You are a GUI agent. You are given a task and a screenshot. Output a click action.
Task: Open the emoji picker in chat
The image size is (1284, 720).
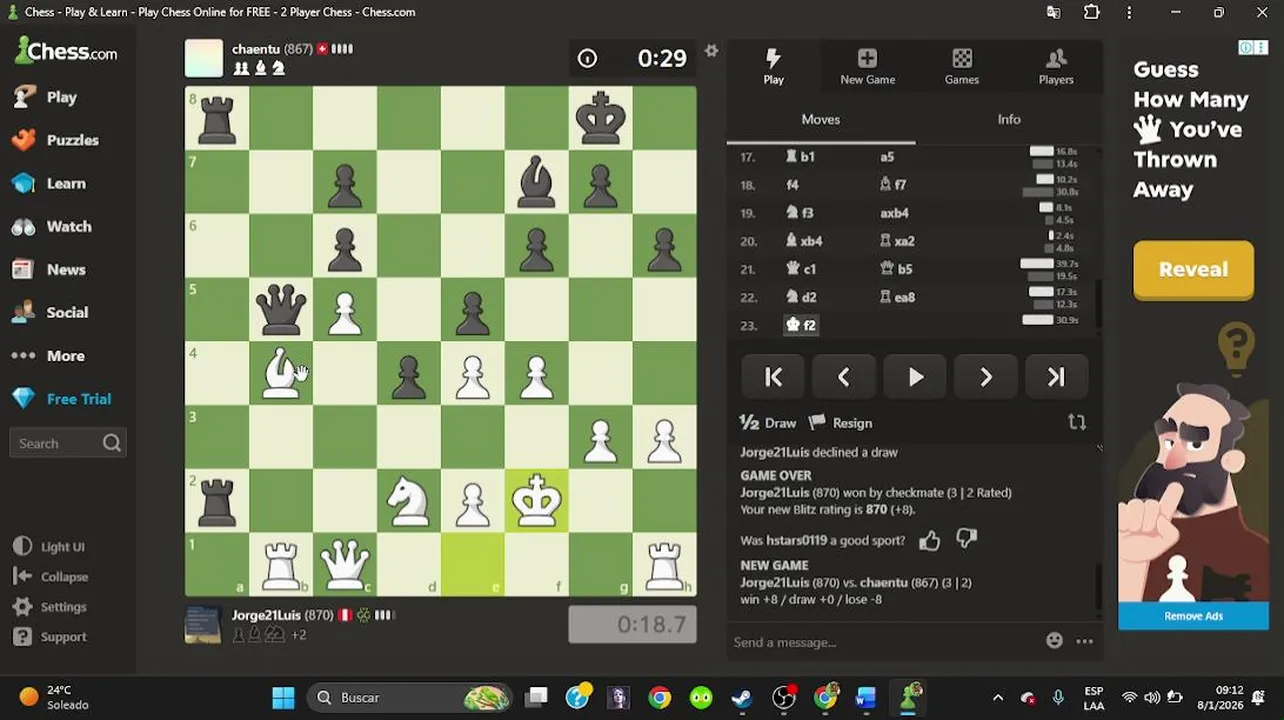[x=1054, y=641]
